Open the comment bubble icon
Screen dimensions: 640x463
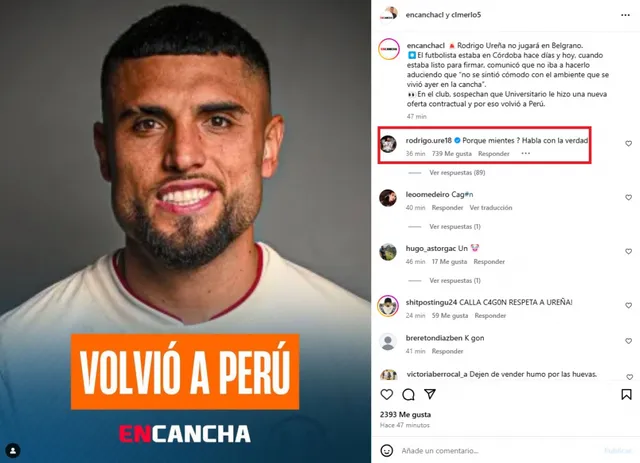tap(408, 394)
